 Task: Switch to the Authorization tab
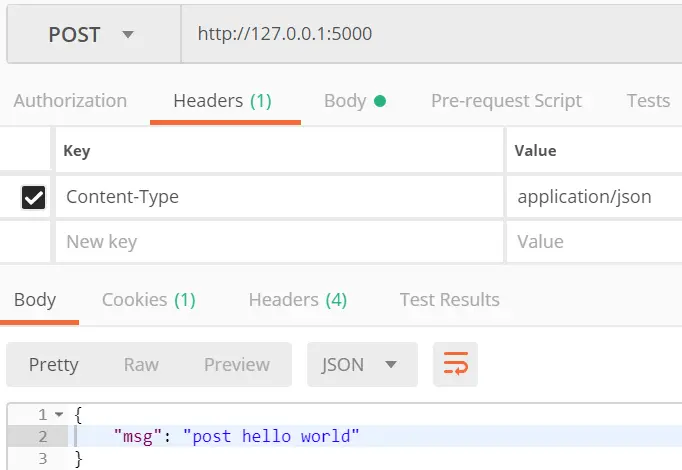[70, 101]
